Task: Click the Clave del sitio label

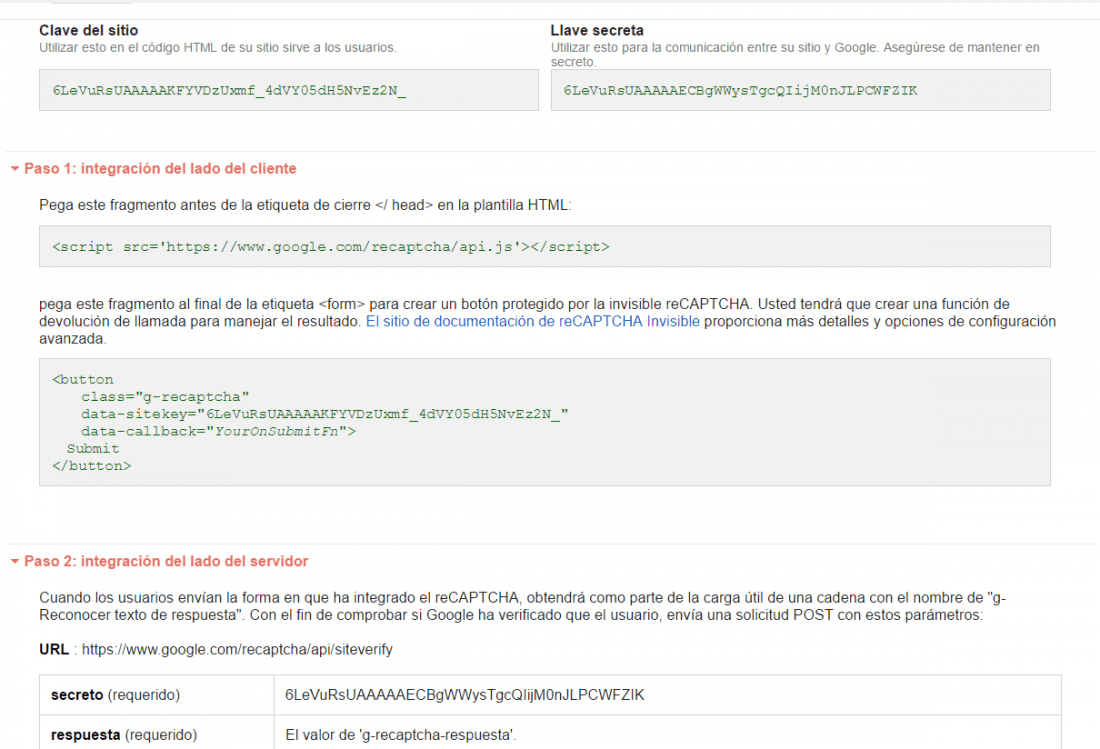Action: point(88,30)
